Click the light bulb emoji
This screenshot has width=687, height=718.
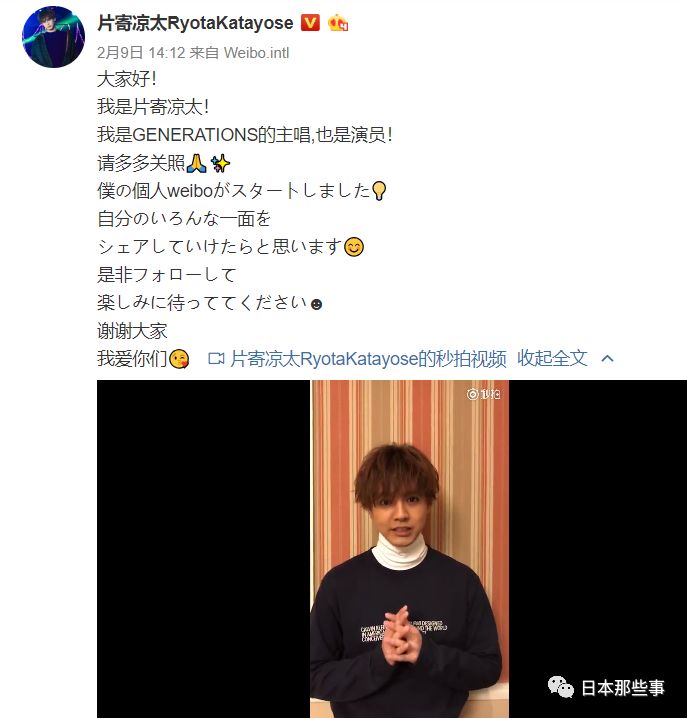pos(379,191)
